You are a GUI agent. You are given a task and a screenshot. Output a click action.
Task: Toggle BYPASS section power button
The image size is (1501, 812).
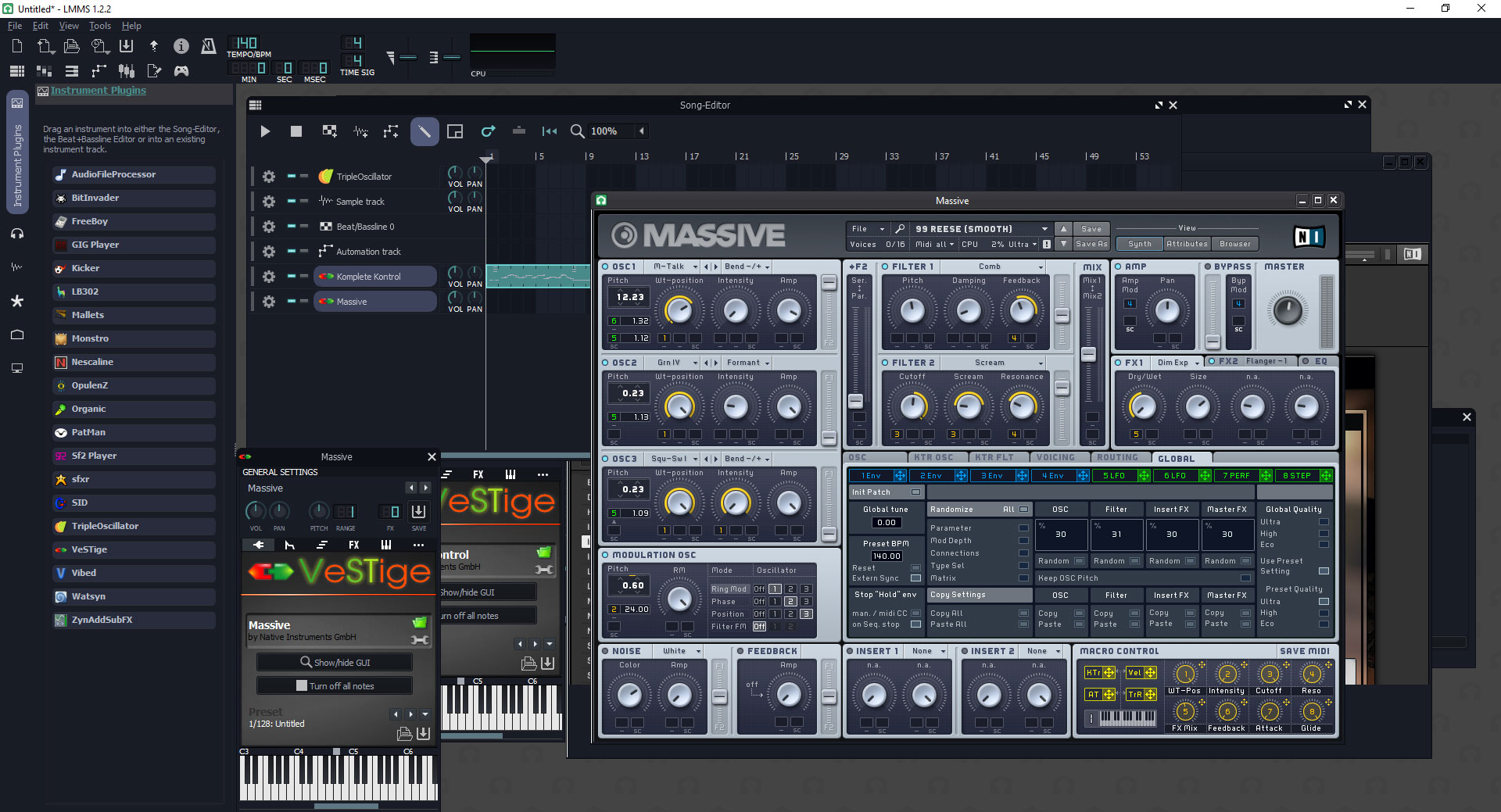1208,266
